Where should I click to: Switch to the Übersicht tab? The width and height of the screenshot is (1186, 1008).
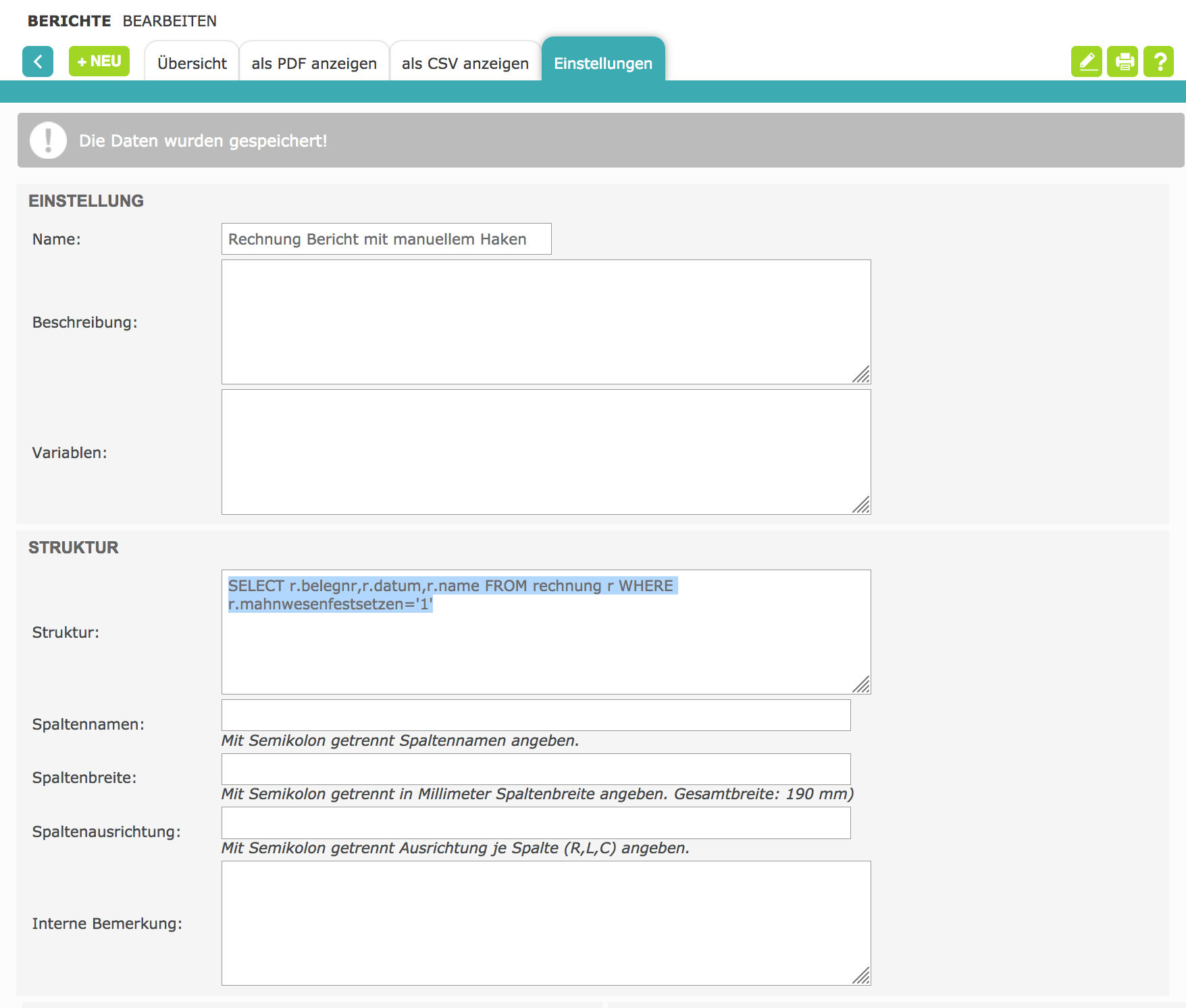click(192, 64)
